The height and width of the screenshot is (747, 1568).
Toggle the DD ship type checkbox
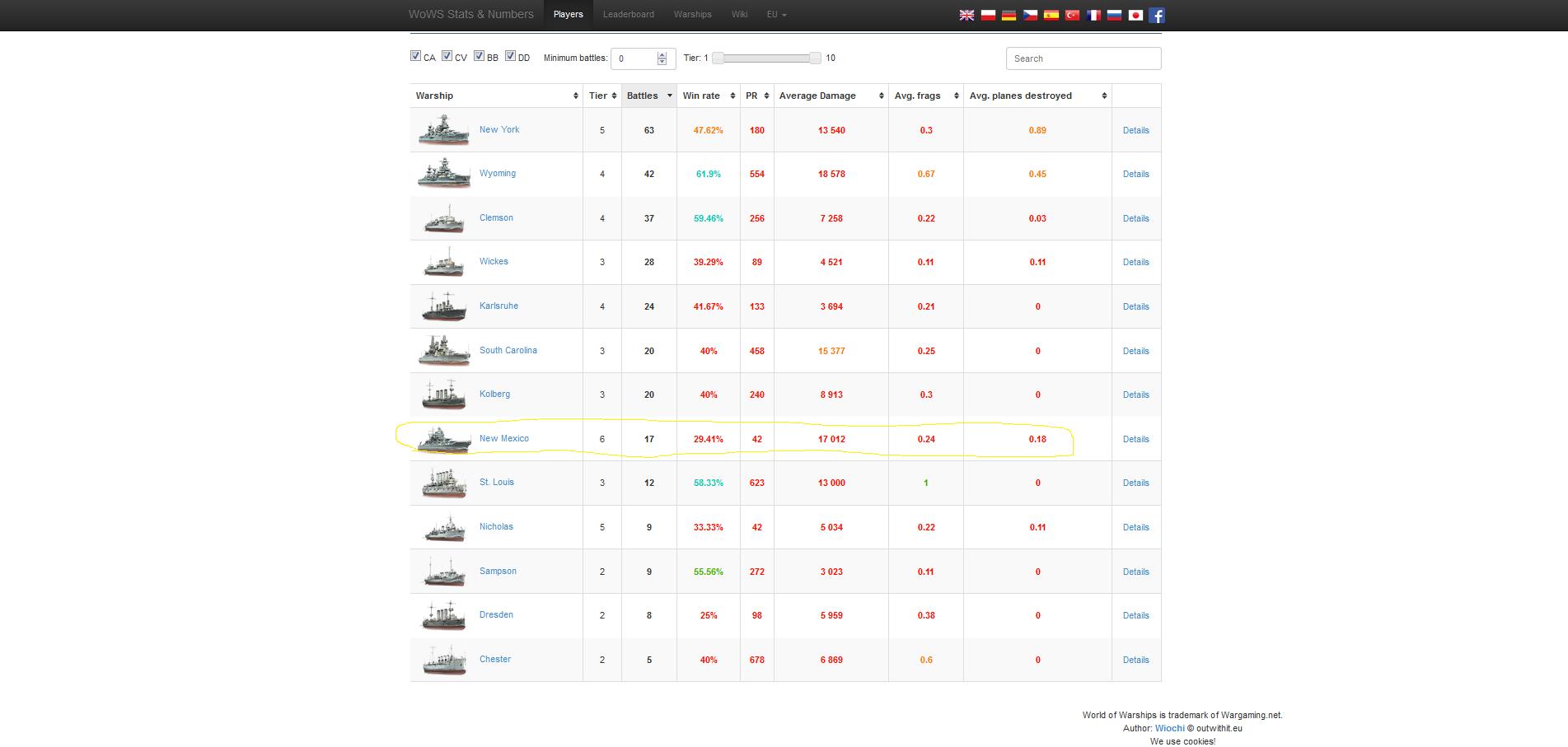click(510, 56)
